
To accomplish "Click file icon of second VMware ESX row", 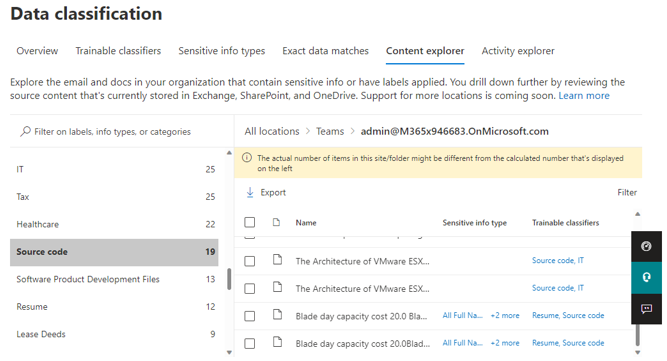I will [277, 287].
